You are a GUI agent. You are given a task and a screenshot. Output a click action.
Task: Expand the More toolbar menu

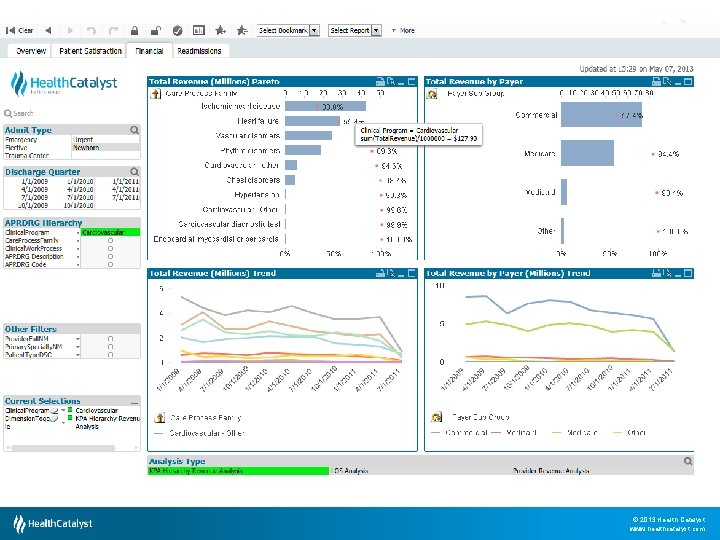point(403,30)
